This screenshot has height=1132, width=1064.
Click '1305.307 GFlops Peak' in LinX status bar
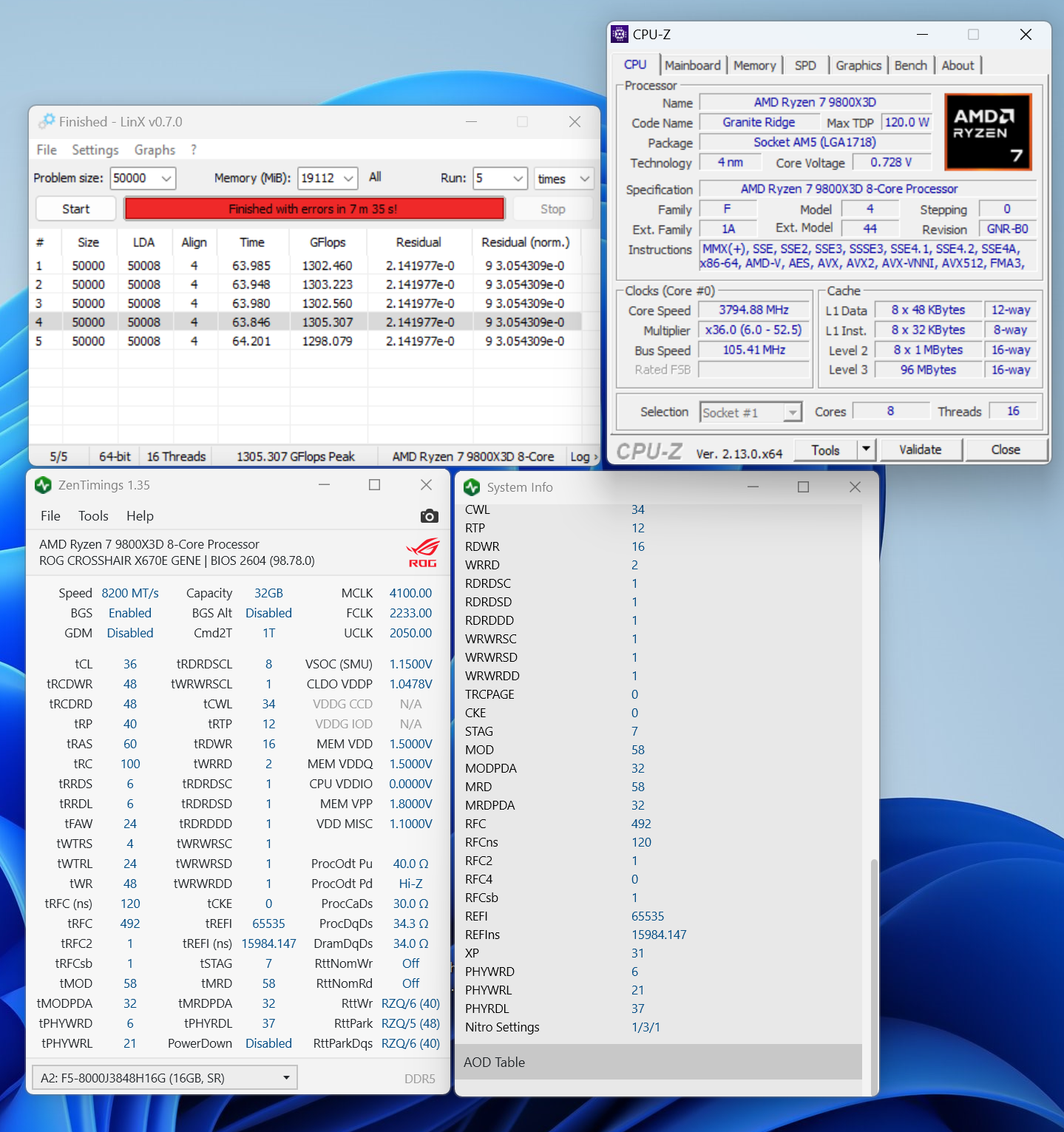coord(296,457)
